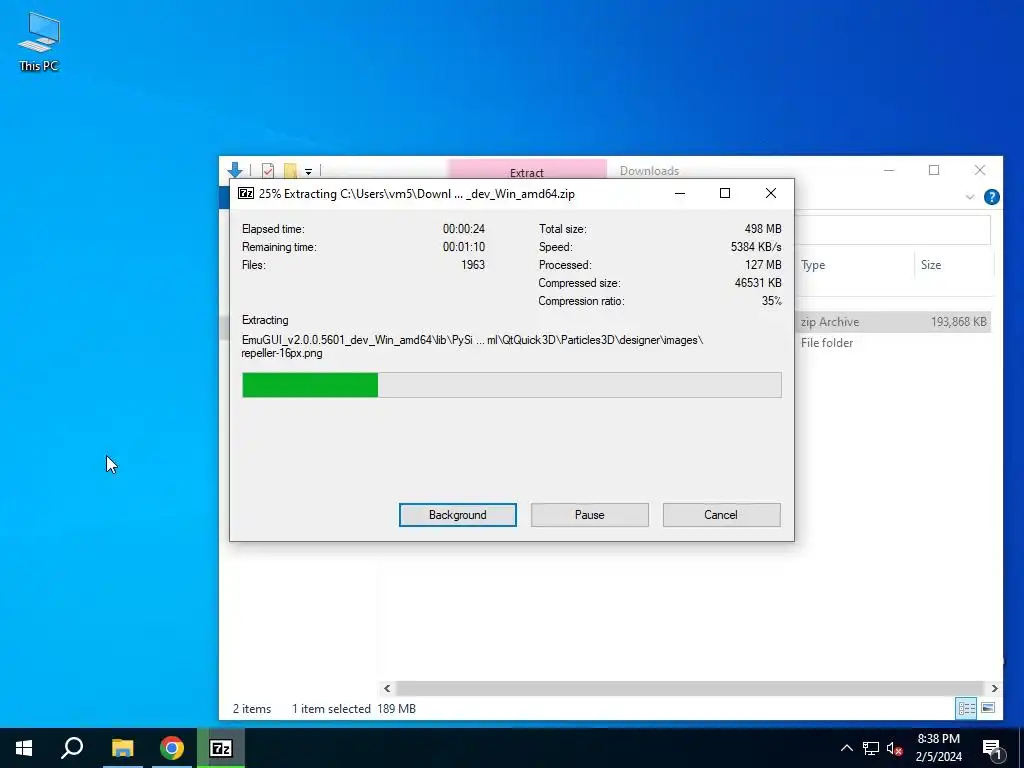
Task: Click scroll left arrow in Explorer
Action: (387, 688)
